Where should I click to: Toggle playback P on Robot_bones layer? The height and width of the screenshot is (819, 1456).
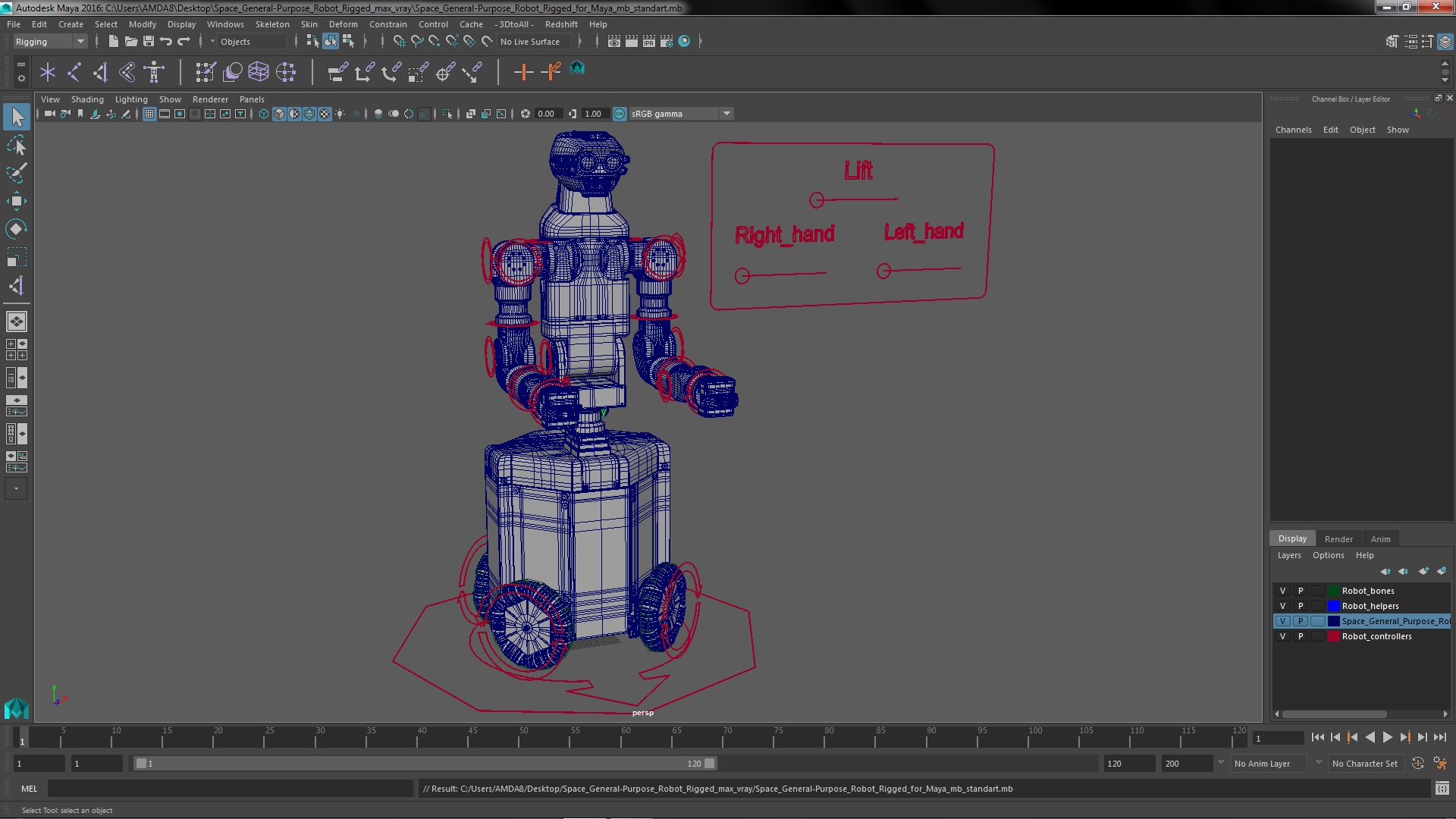pos(1301,591)
